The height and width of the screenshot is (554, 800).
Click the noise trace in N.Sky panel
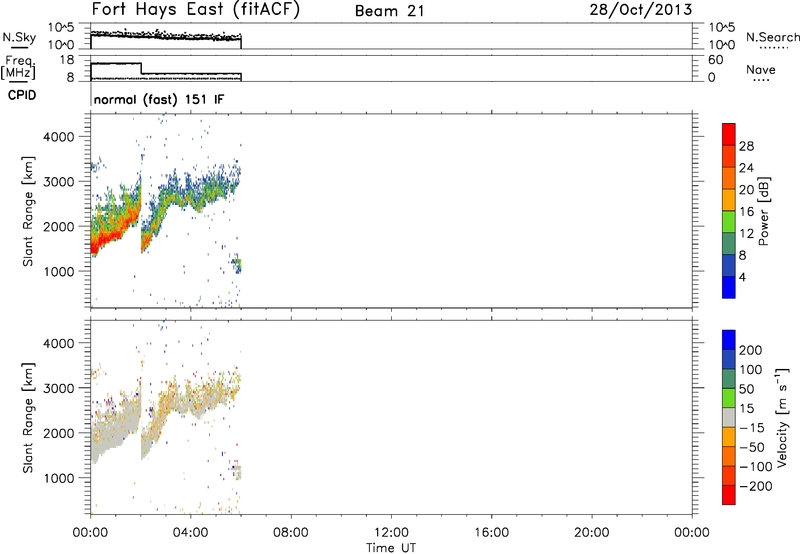click(x=166, y=36)
